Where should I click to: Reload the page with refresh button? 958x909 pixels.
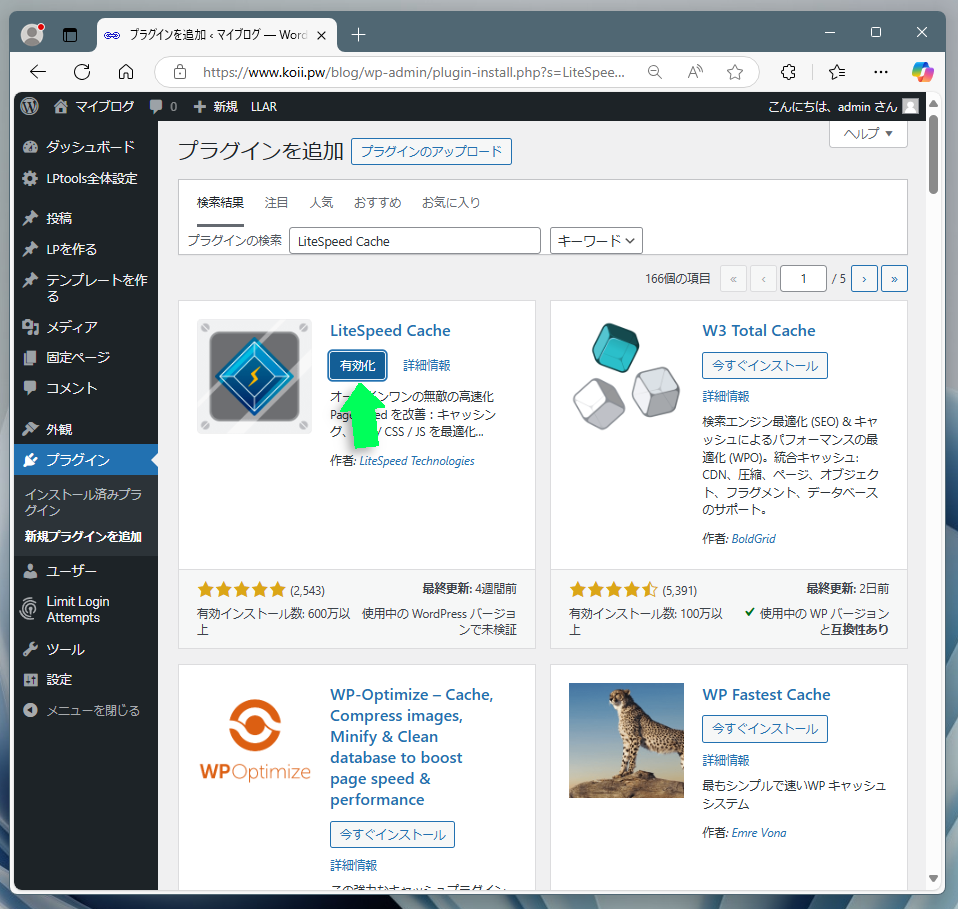(82, 72)
